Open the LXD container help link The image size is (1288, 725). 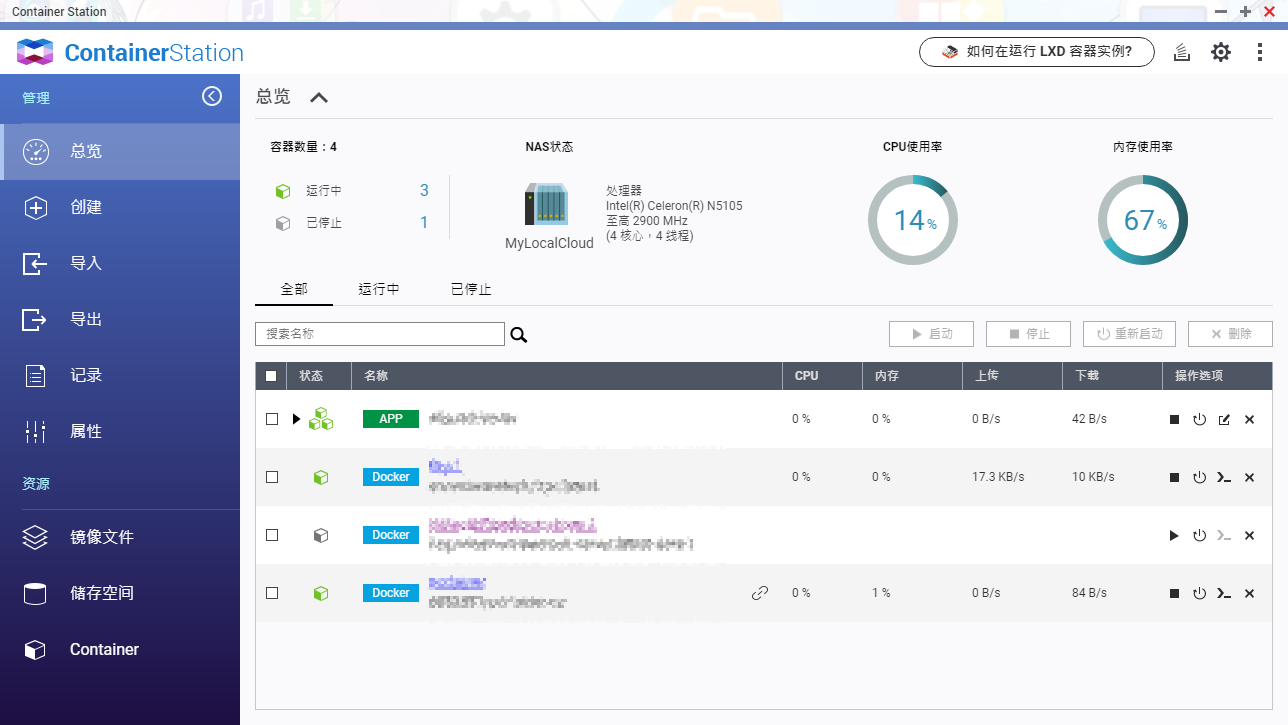coord(1037,52)
